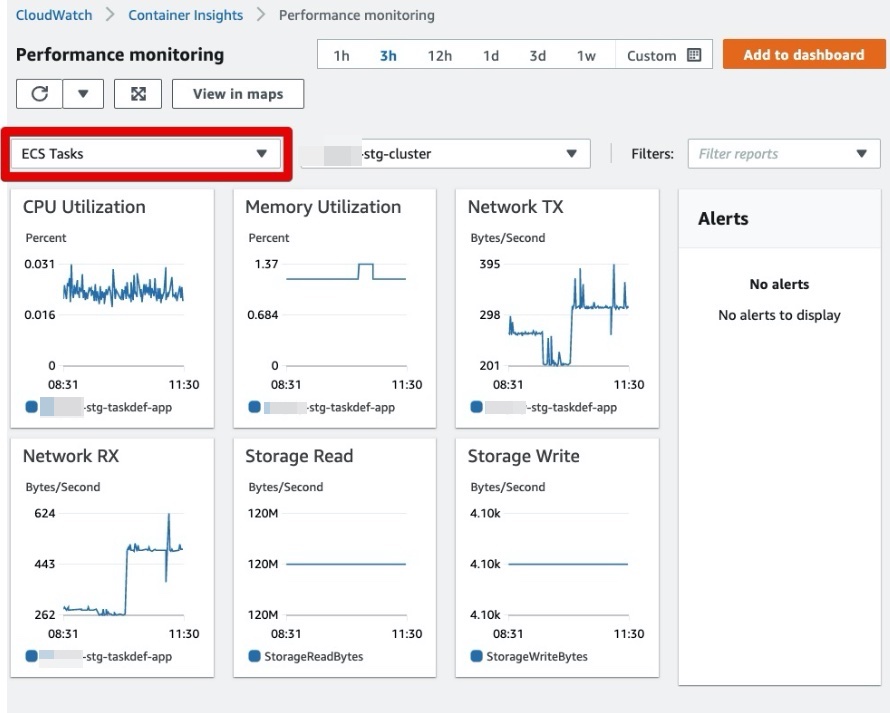Switch to the 1w time range
890x713 pixels.
click(586, 55)
